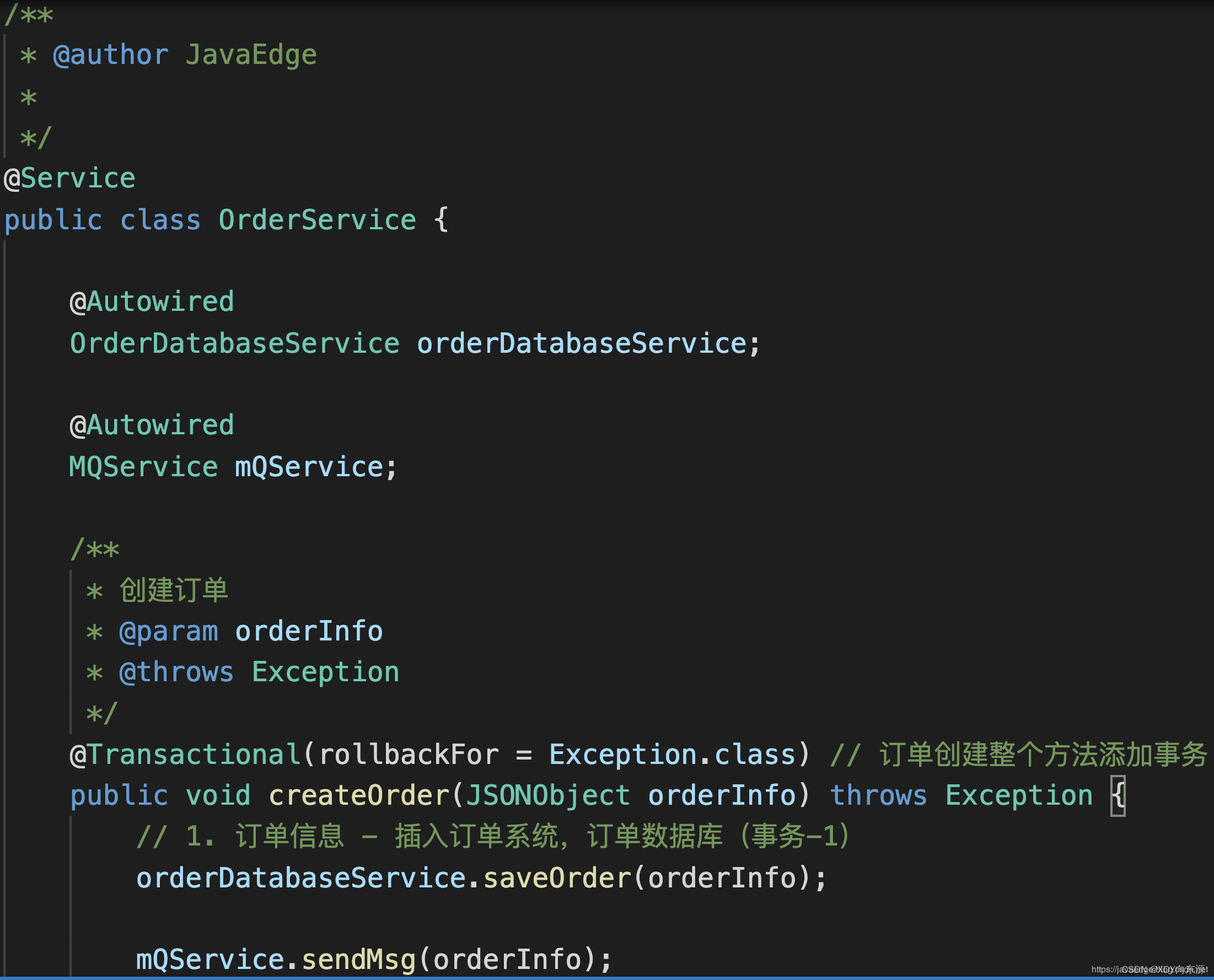The width and height of the screenshot is (1214, 980).
Task: Click Exception.class in the annotation
Action: click(672, 755)
